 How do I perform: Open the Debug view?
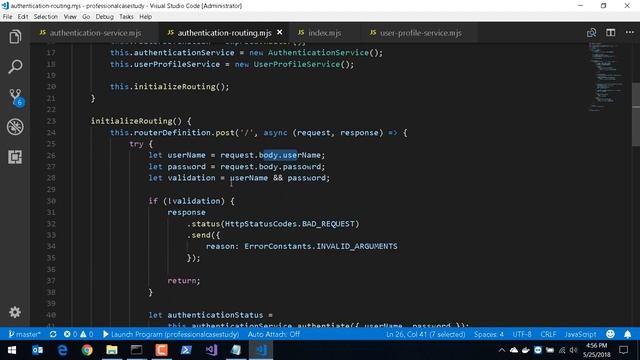(15, 127)
